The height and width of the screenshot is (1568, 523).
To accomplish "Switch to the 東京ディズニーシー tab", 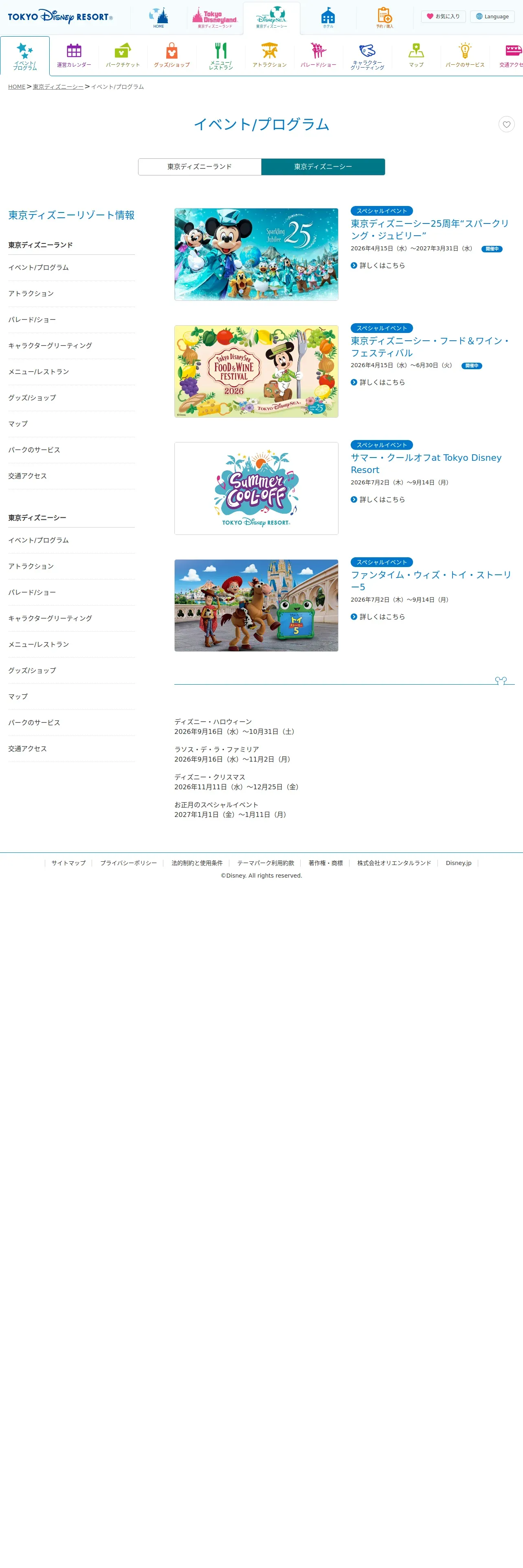I will [323, 167].
